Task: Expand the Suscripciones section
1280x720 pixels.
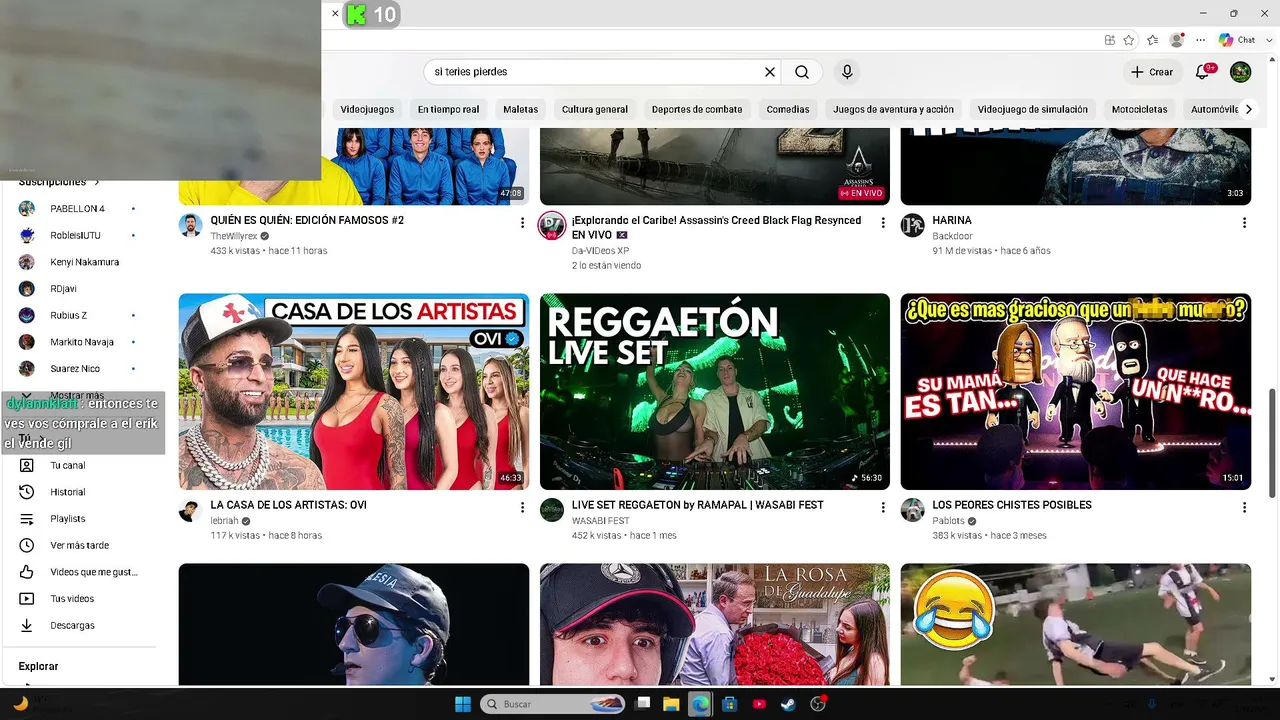Action: (x=60, y=182)
